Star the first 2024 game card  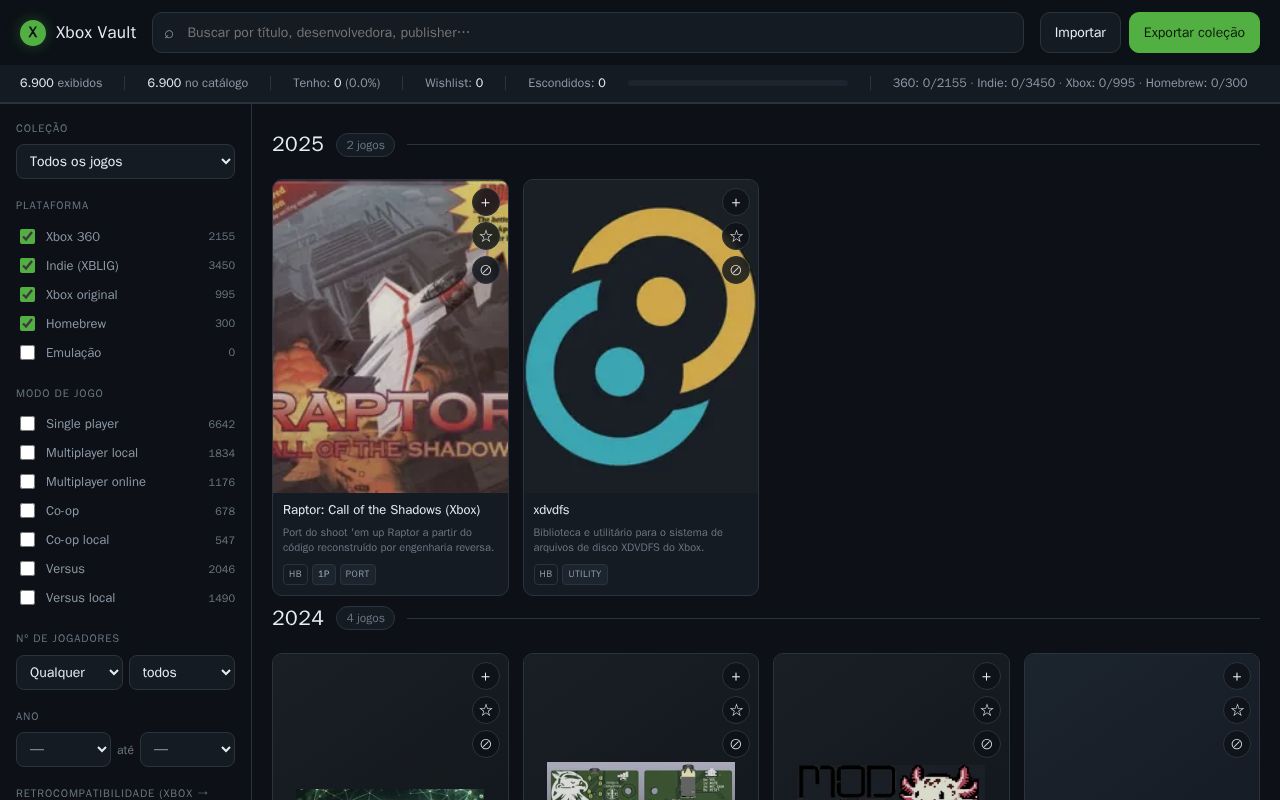pos(486,711)
